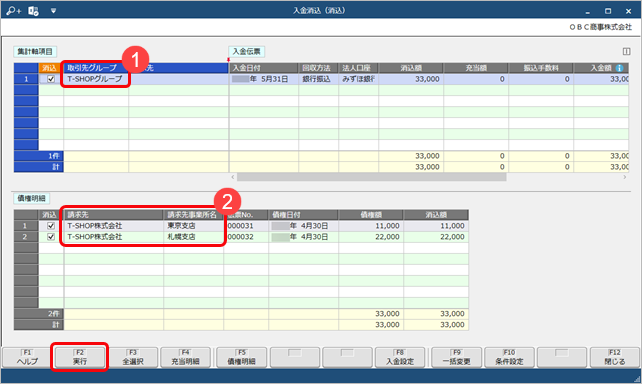Select 4月30日 date in 000031 row
Screen dimensions: 642x384
pos(303,226)
